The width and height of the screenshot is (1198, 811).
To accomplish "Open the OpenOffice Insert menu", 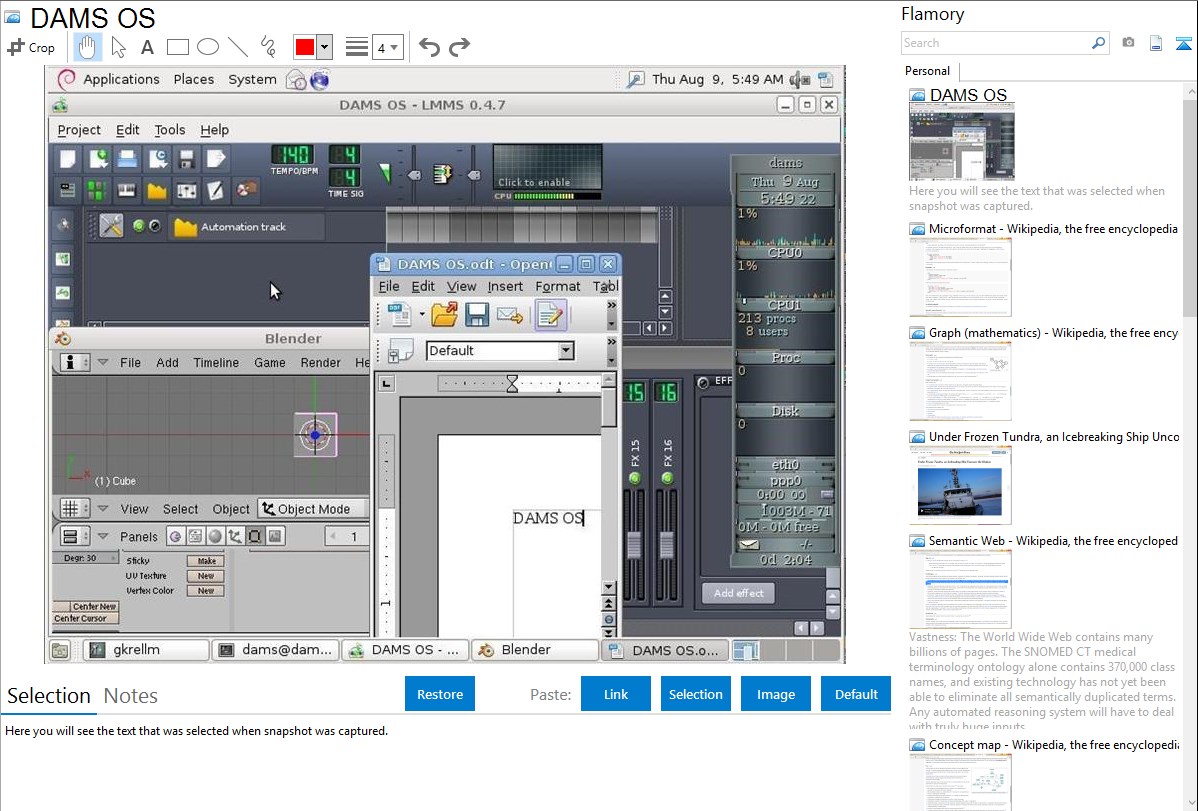I will point(505,286).
